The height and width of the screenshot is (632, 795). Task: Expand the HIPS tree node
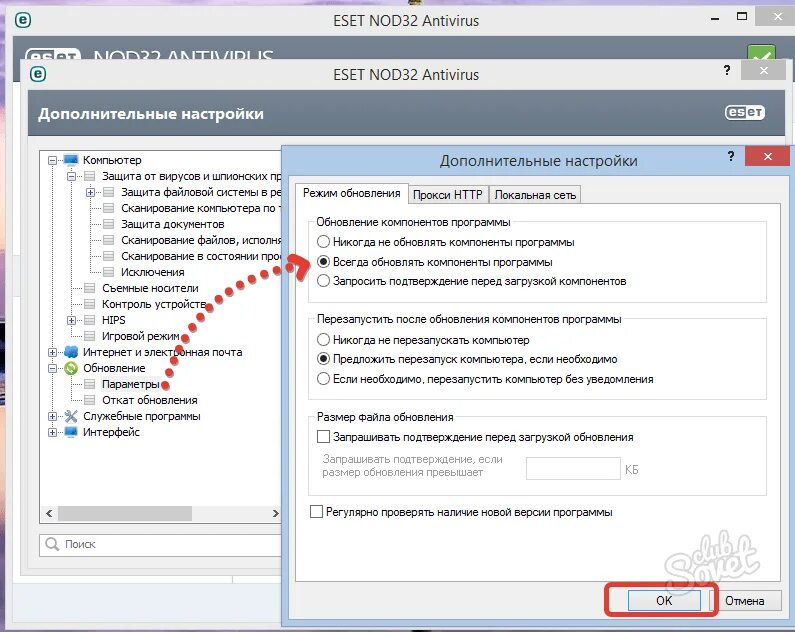(x=71, y=320)
